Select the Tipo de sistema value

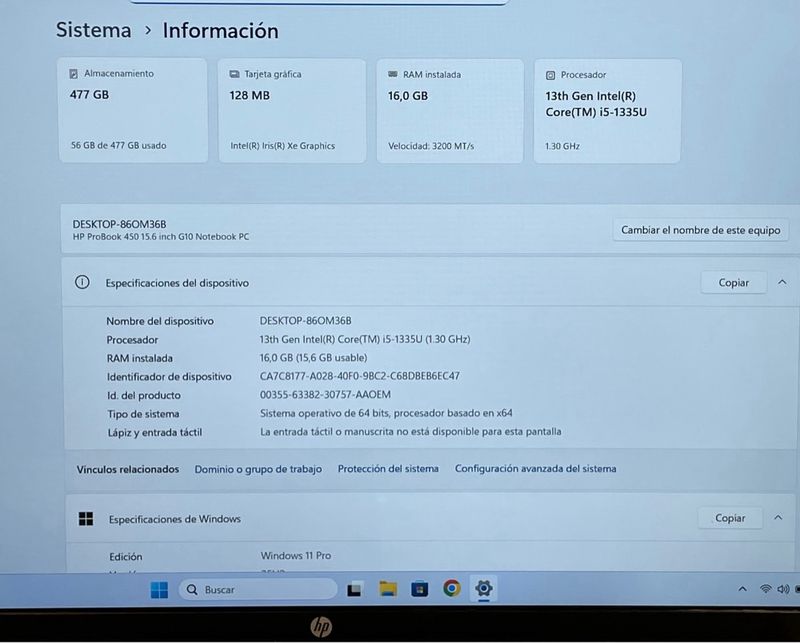386,413
